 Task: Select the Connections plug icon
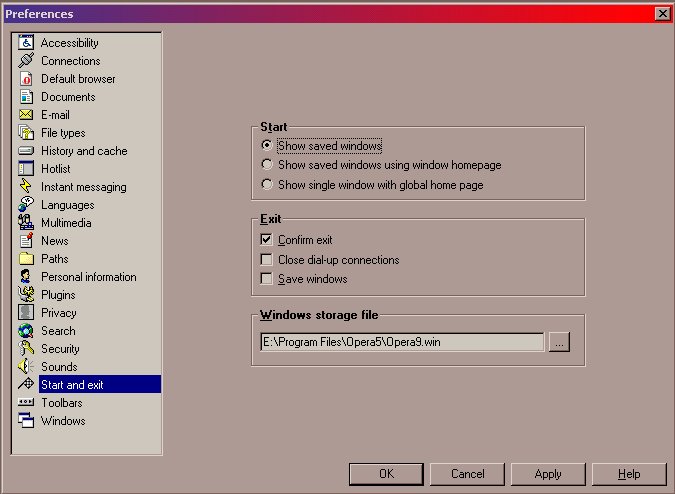pyautogui.click(x=26, y=61)
